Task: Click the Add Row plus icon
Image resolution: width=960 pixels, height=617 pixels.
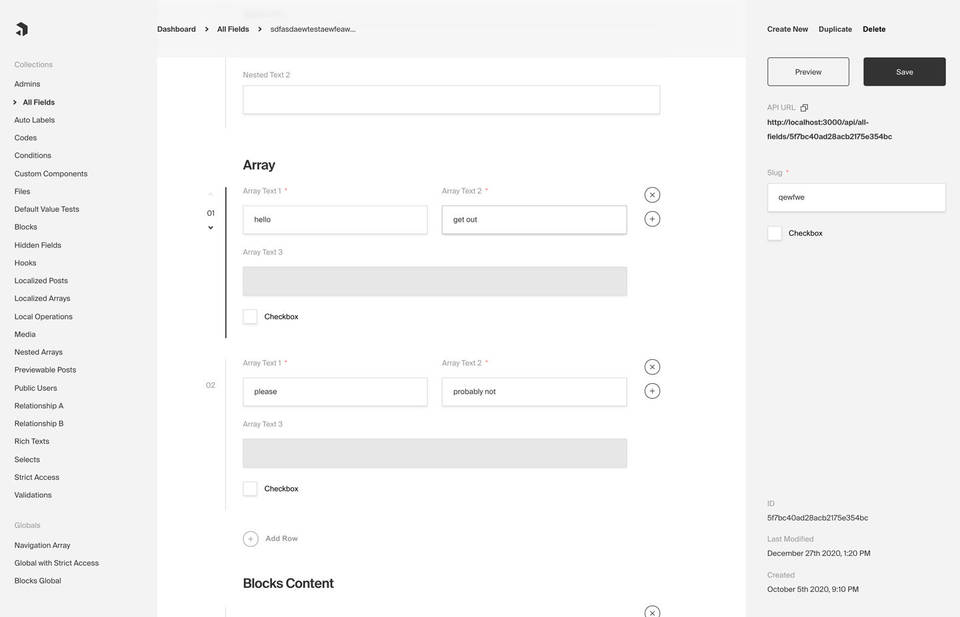Action: click(x=250, y=539)
